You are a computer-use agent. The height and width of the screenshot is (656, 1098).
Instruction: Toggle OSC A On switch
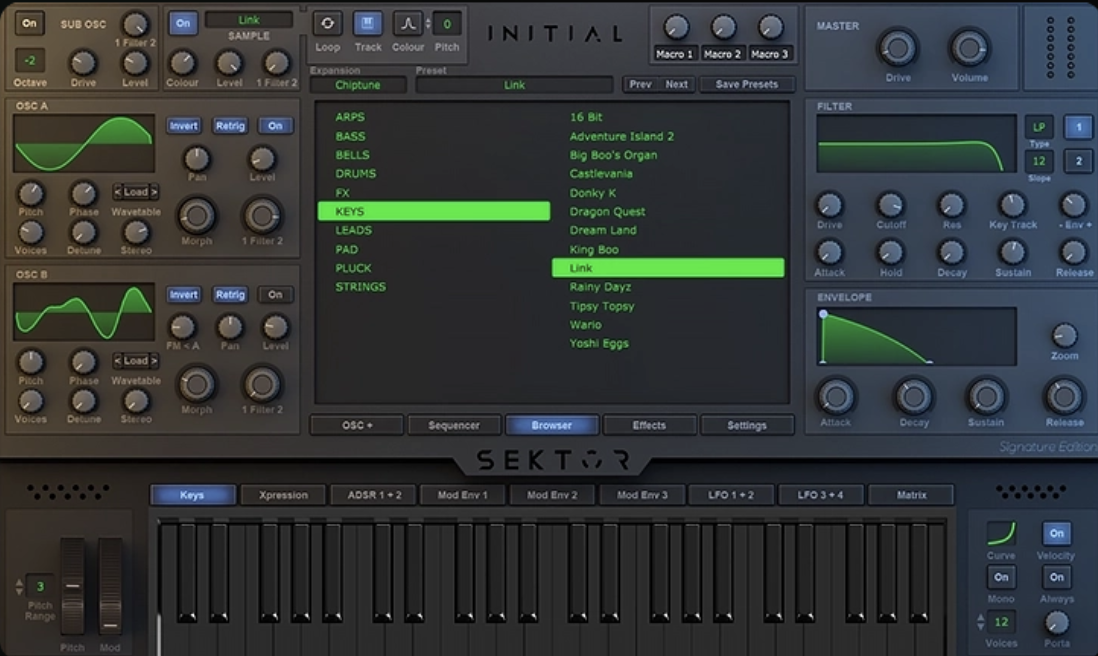click(x=275, y=126)
